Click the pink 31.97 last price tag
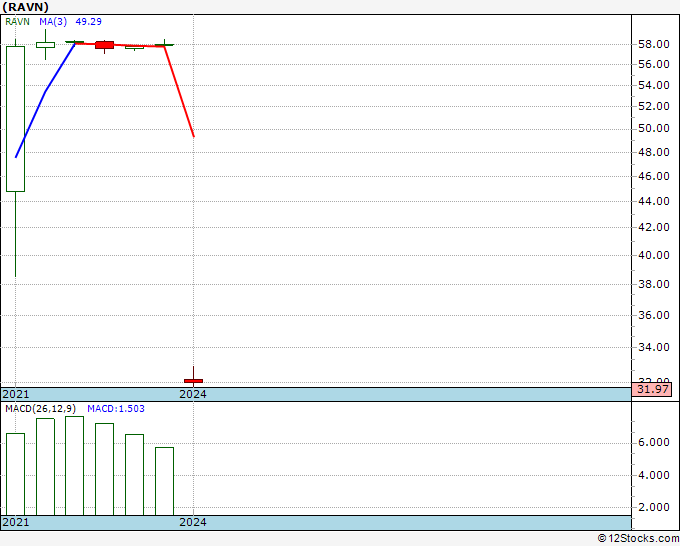The image size is (680, 546). (x=652, y=389)
